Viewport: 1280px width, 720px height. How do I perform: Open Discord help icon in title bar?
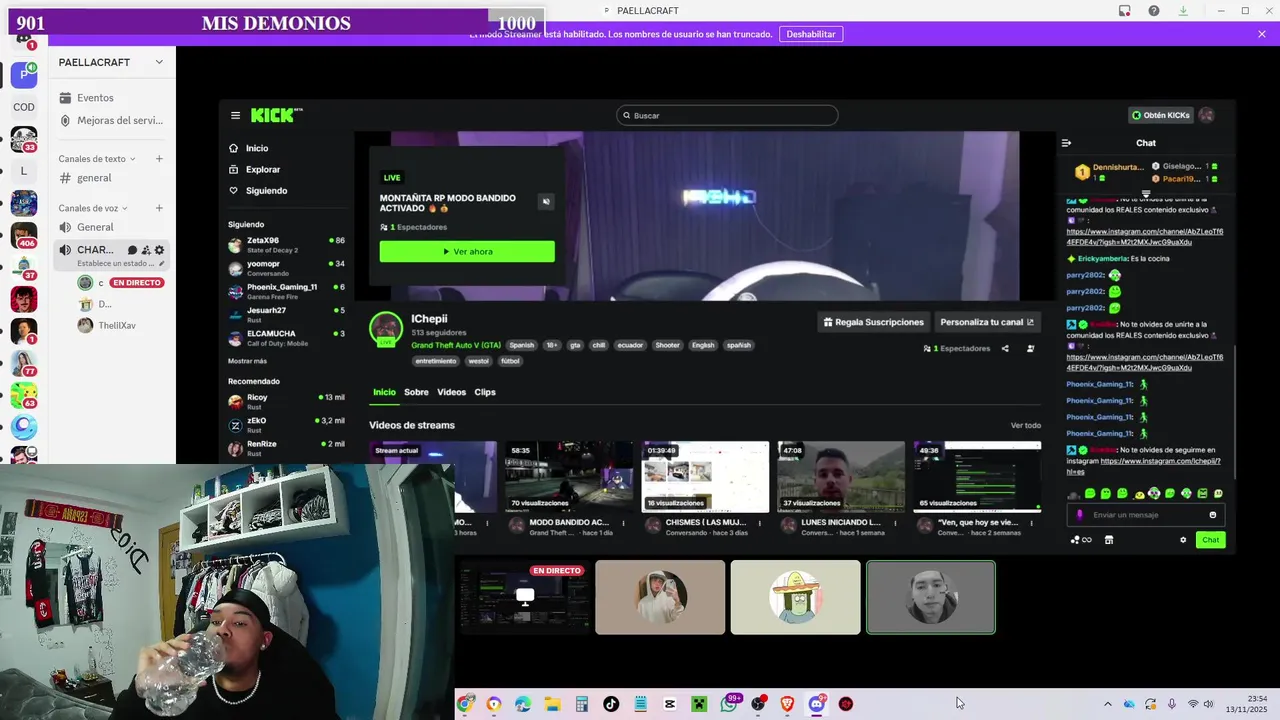click(x=1154, y=11)
